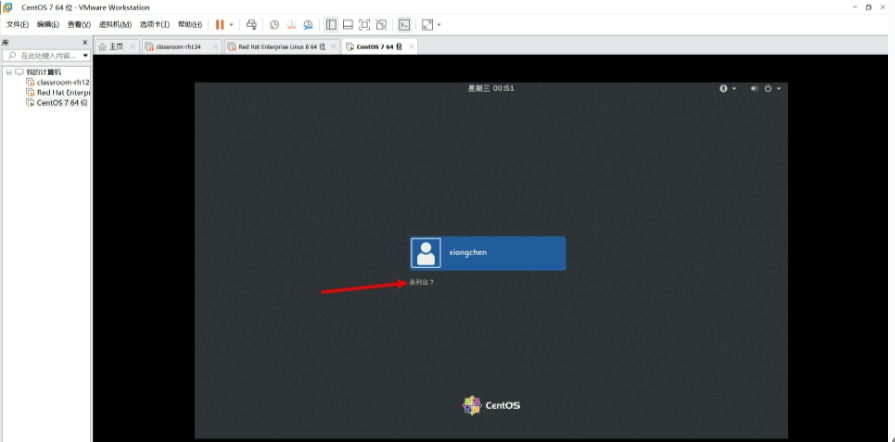The image size is (895, 442).
Task: Open the 编辑(E) menu
Action: (x=48, y=25)
